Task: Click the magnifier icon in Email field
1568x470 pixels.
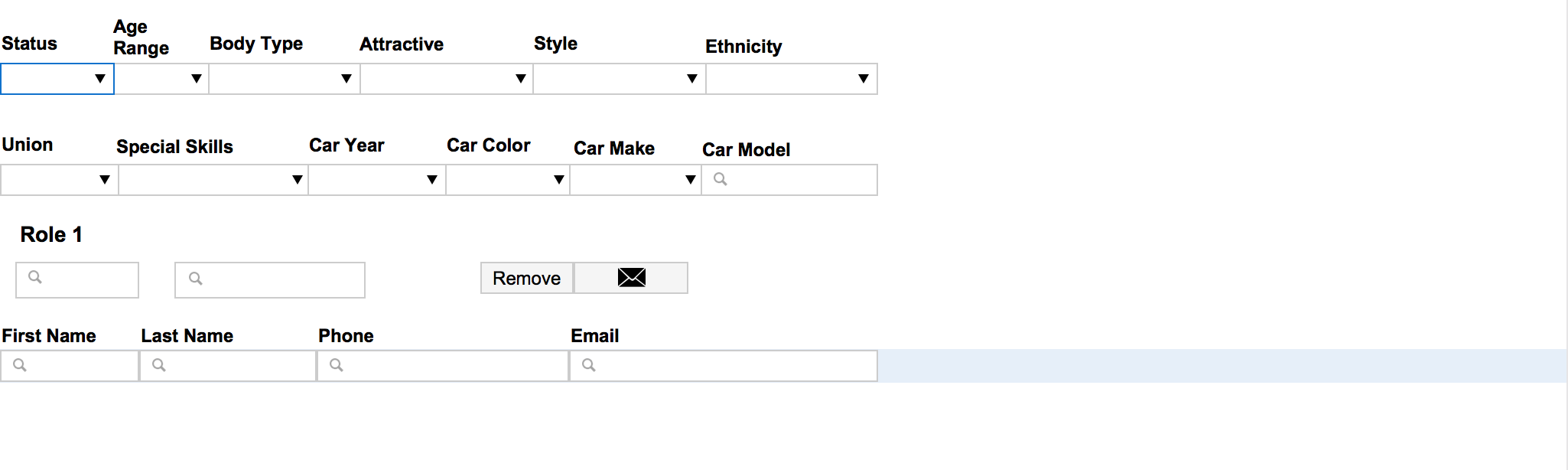Action: click(588, 365)
